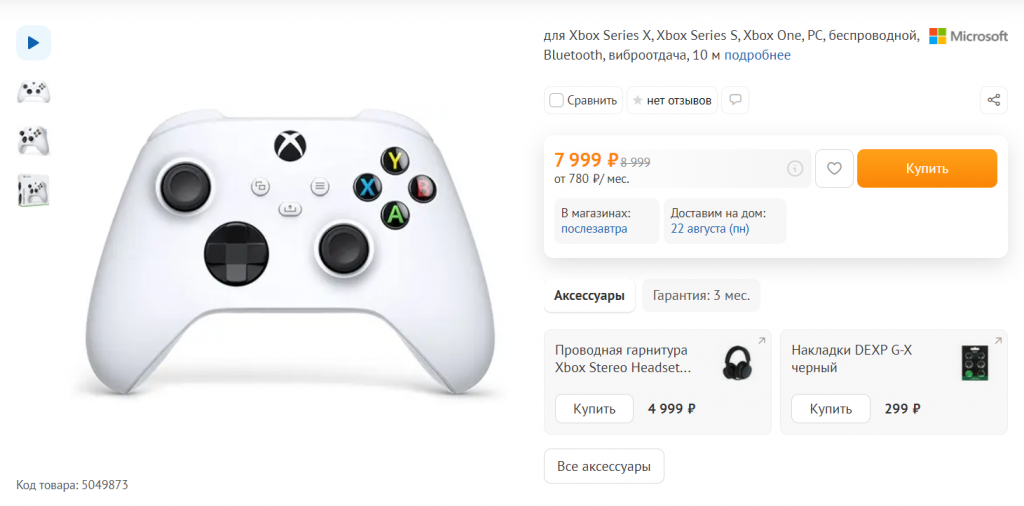Select the 'Гарантия: 3 мес.' tab
This screenshot has width=1024, height=506.
tap(701, 296)
